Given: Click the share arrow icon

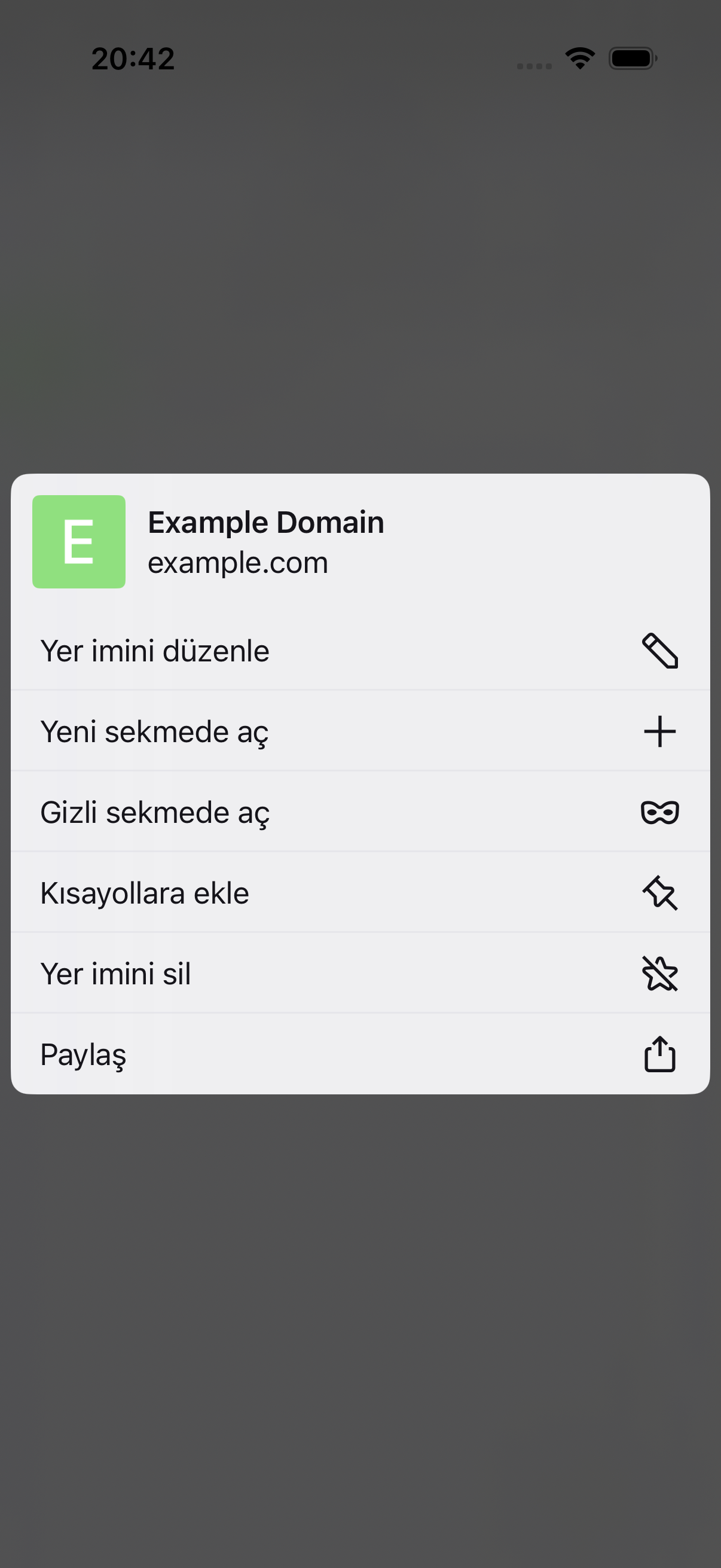Looking at the screenshot, I should point(659,1054).
